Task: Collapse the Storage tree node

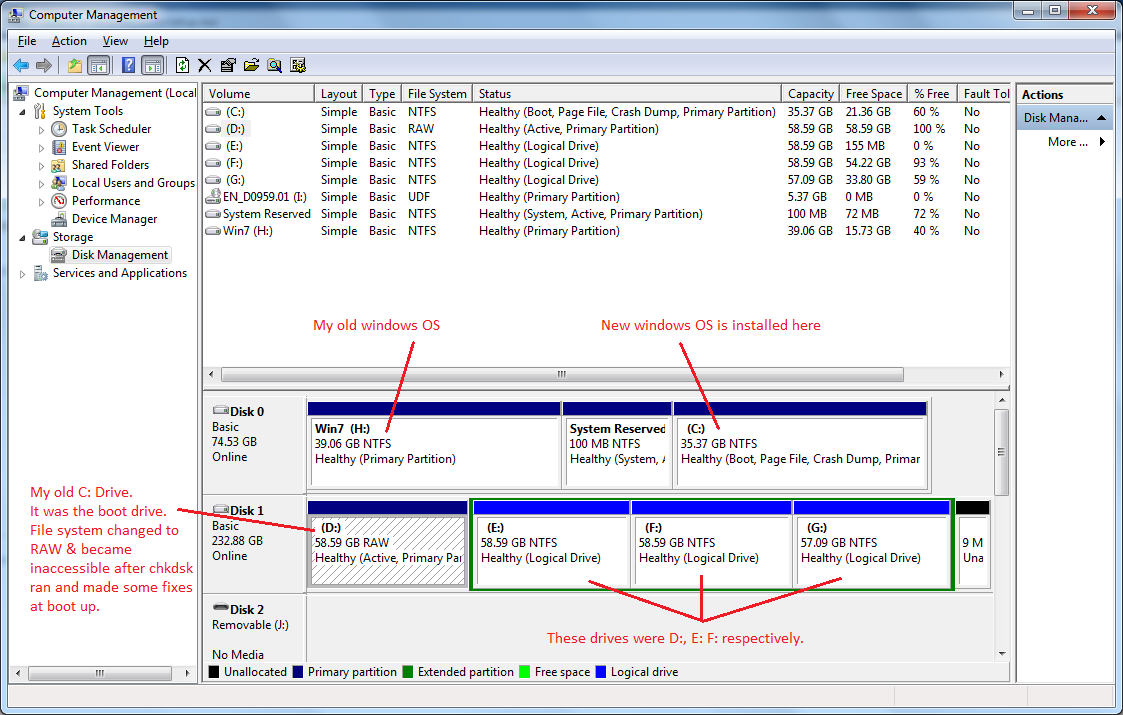Action: pos(22,238)
